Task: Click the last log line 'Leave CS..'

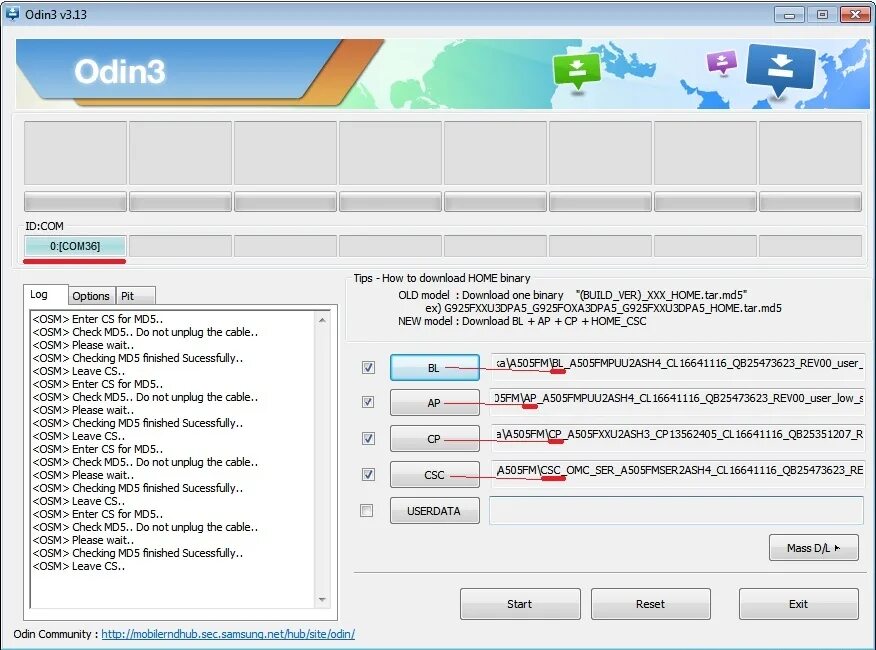Action: point(79,566)
